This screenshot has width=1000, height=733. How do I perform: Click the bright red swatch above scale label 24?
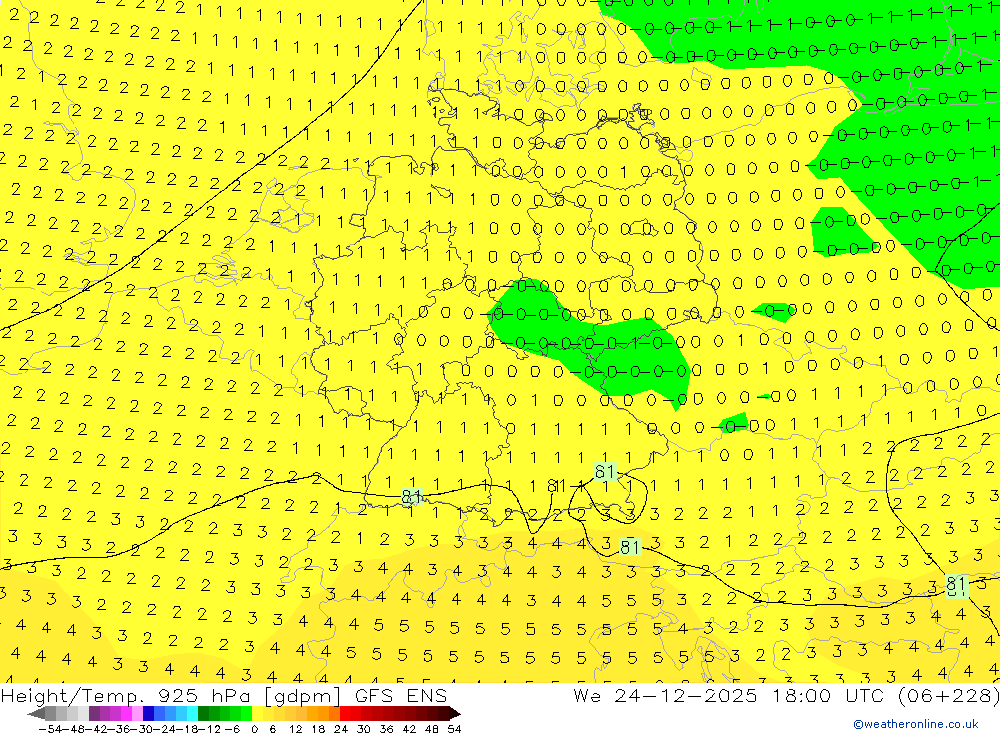345,713
